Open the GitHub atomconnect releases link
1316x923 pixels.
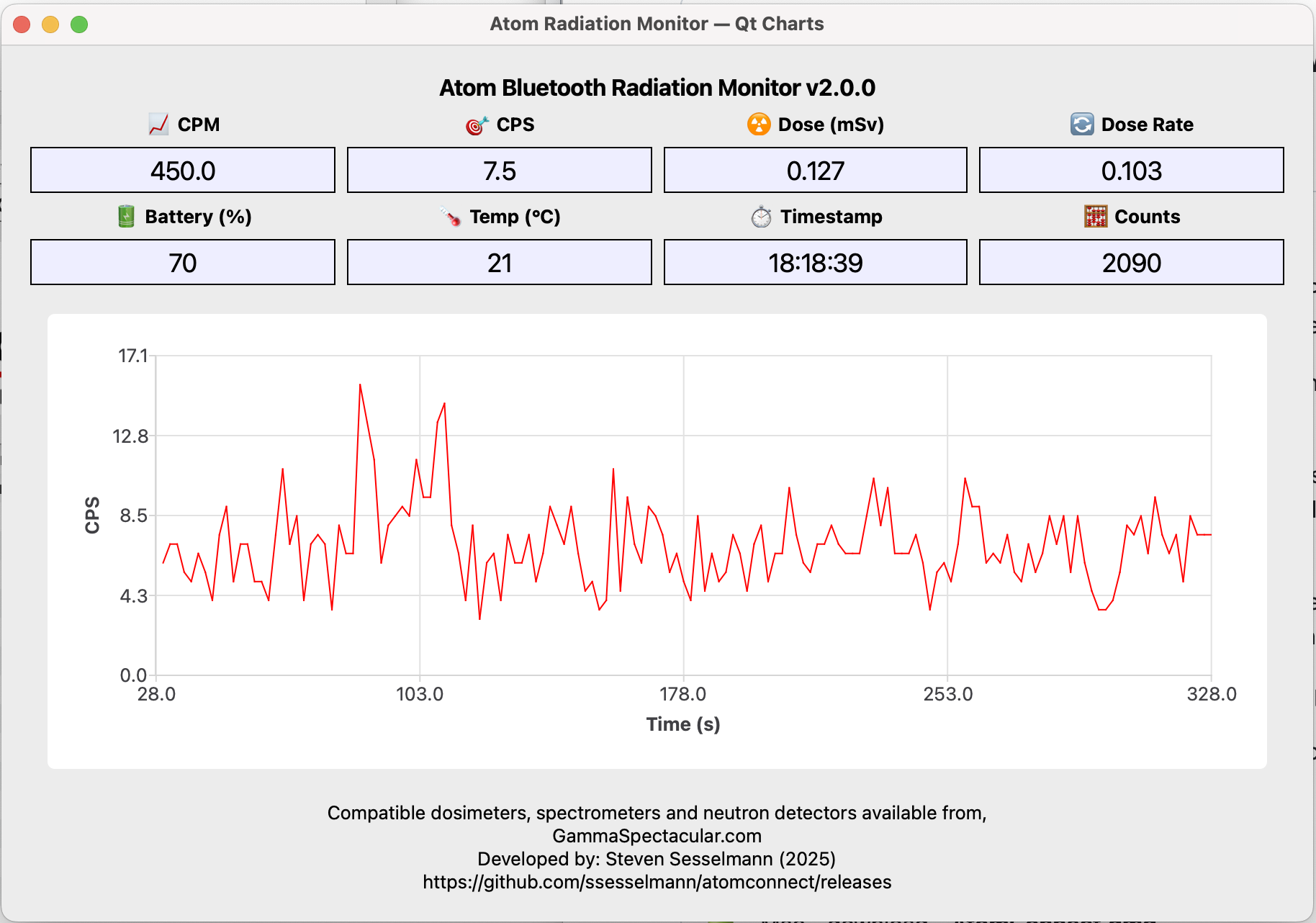(x=657, y=882)
